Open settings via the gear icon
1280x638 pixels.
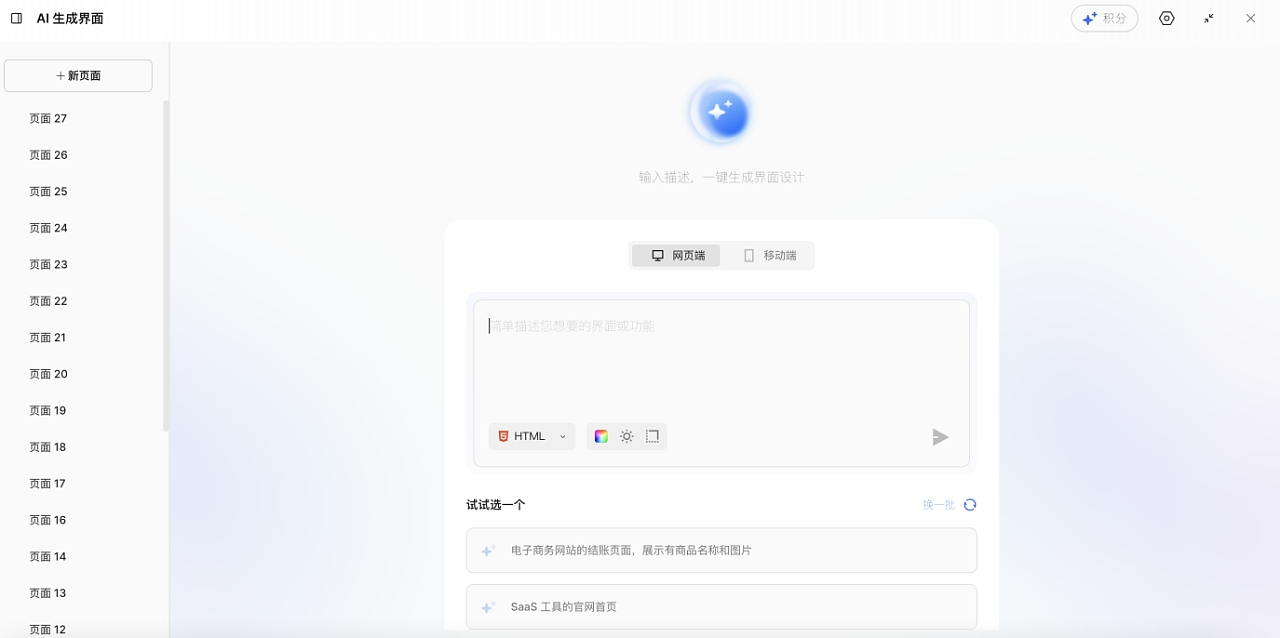pyautogui.click(x=1166, y=18)
